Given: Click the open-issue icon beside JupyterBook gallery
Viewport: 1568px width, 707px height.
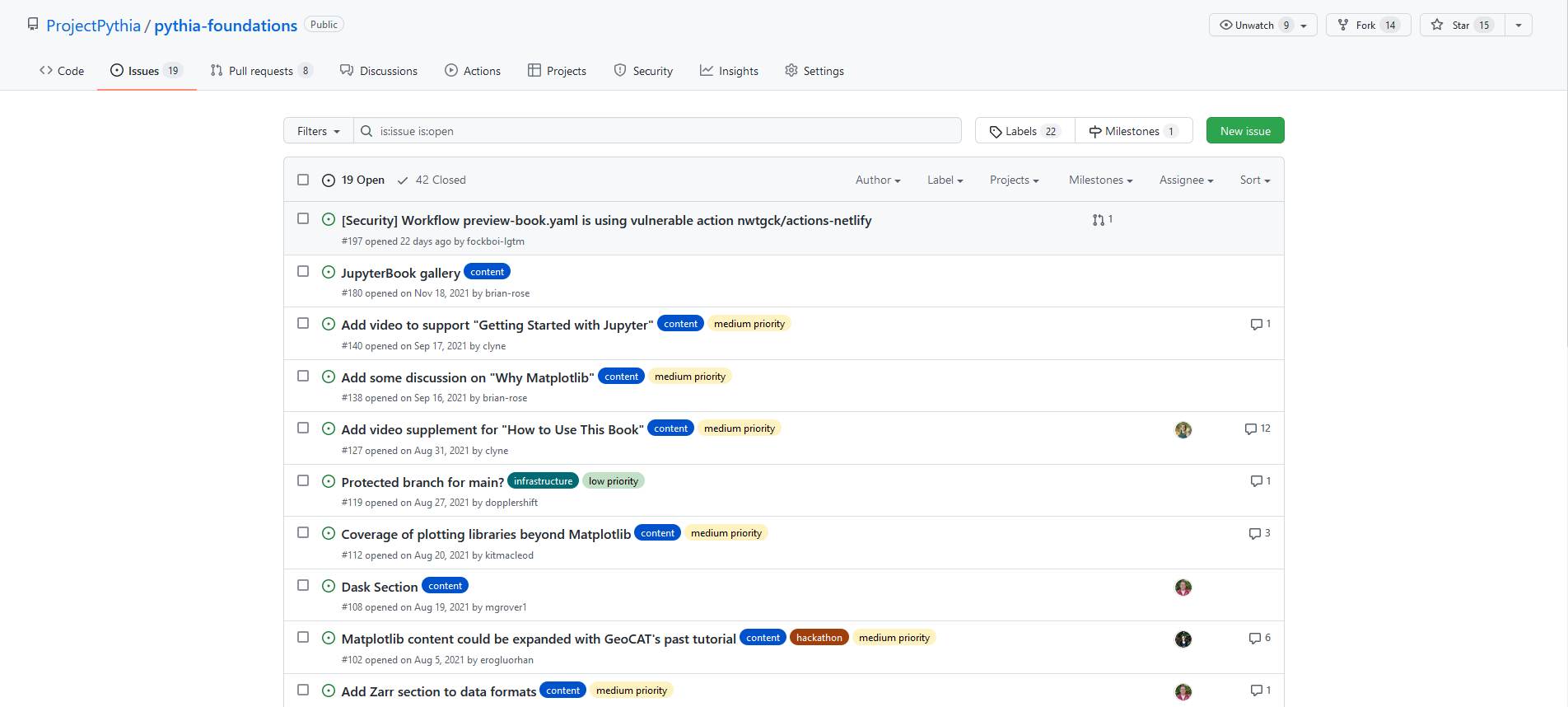Looking at the screenshot, I should point(329,272).
